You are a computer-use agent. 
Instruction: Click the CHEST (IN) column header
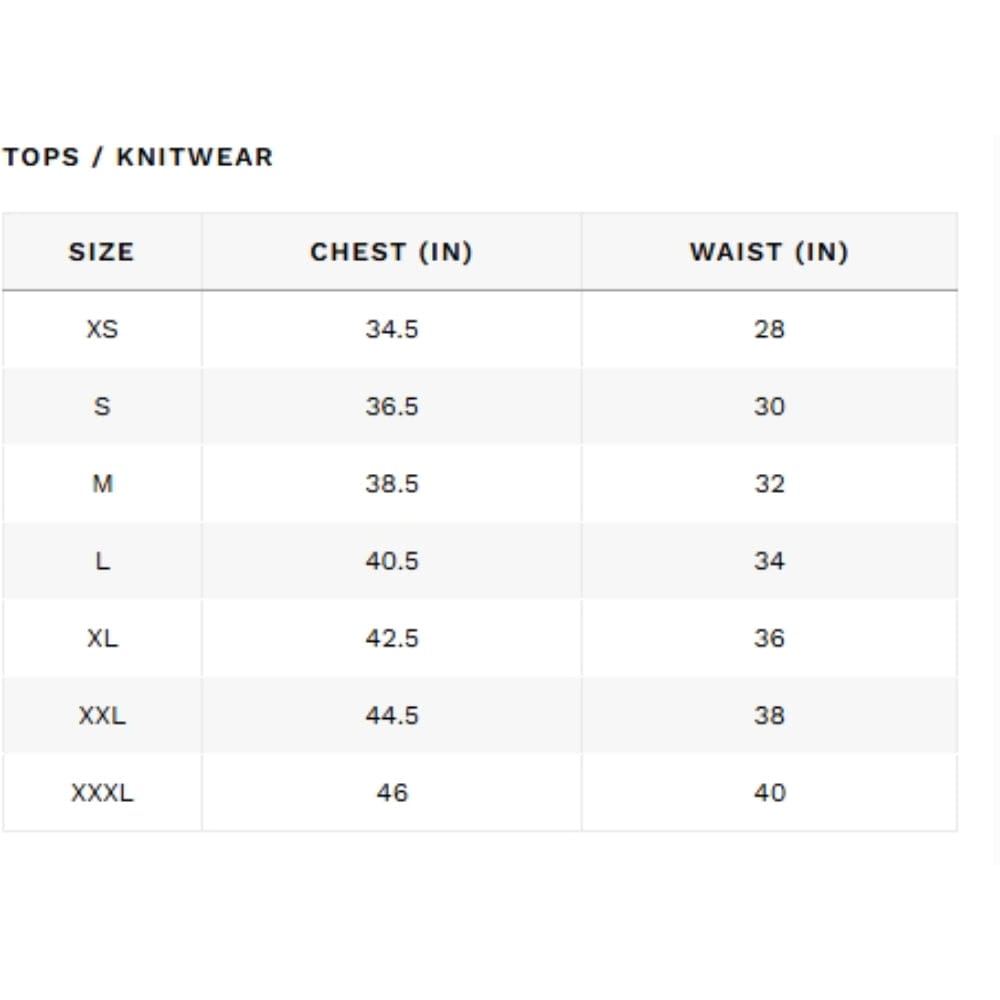point(391,252)
